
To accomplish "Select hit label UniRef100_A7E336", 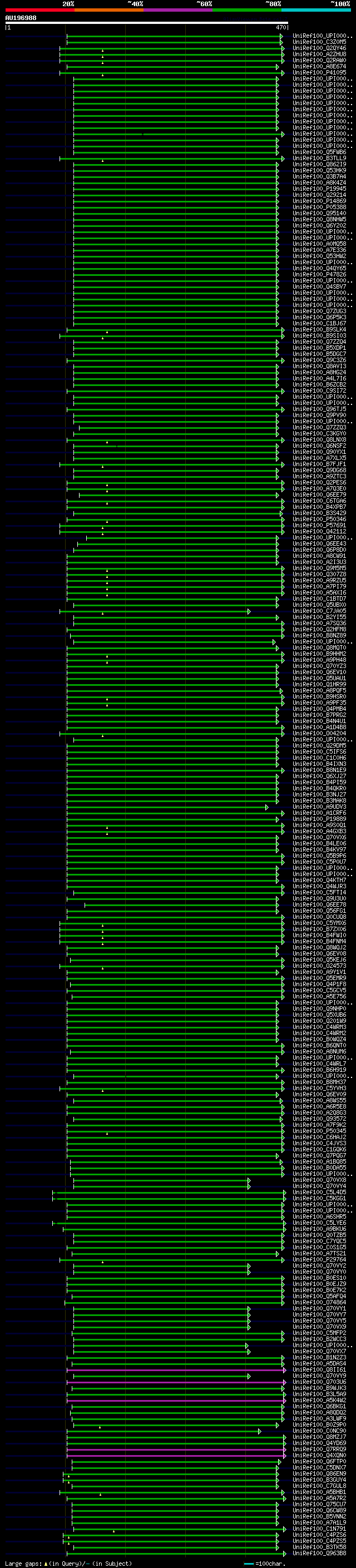I will [319, 250].
